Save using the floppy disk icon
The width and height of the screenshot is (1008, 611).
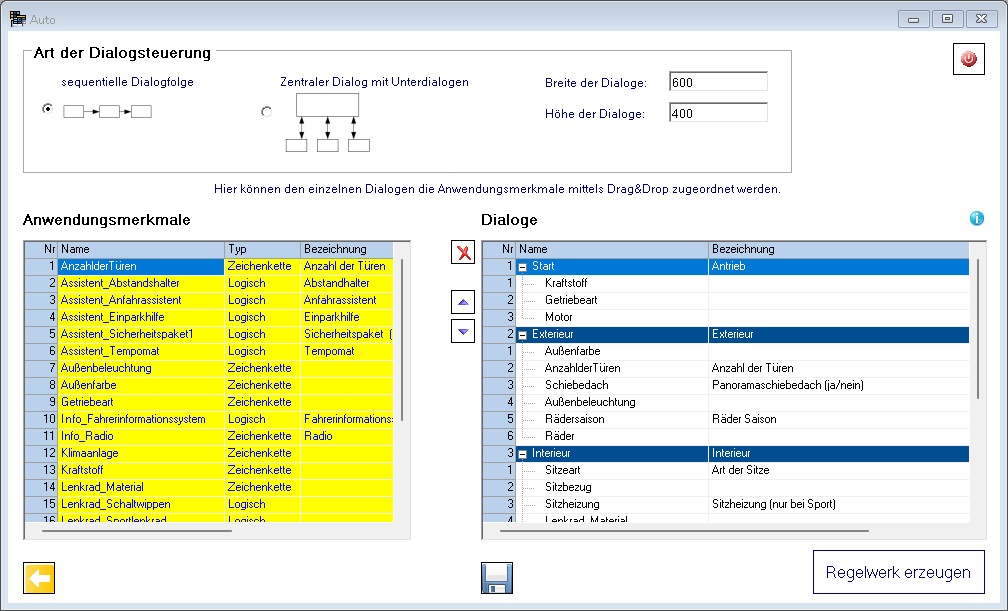coord(497,578)
